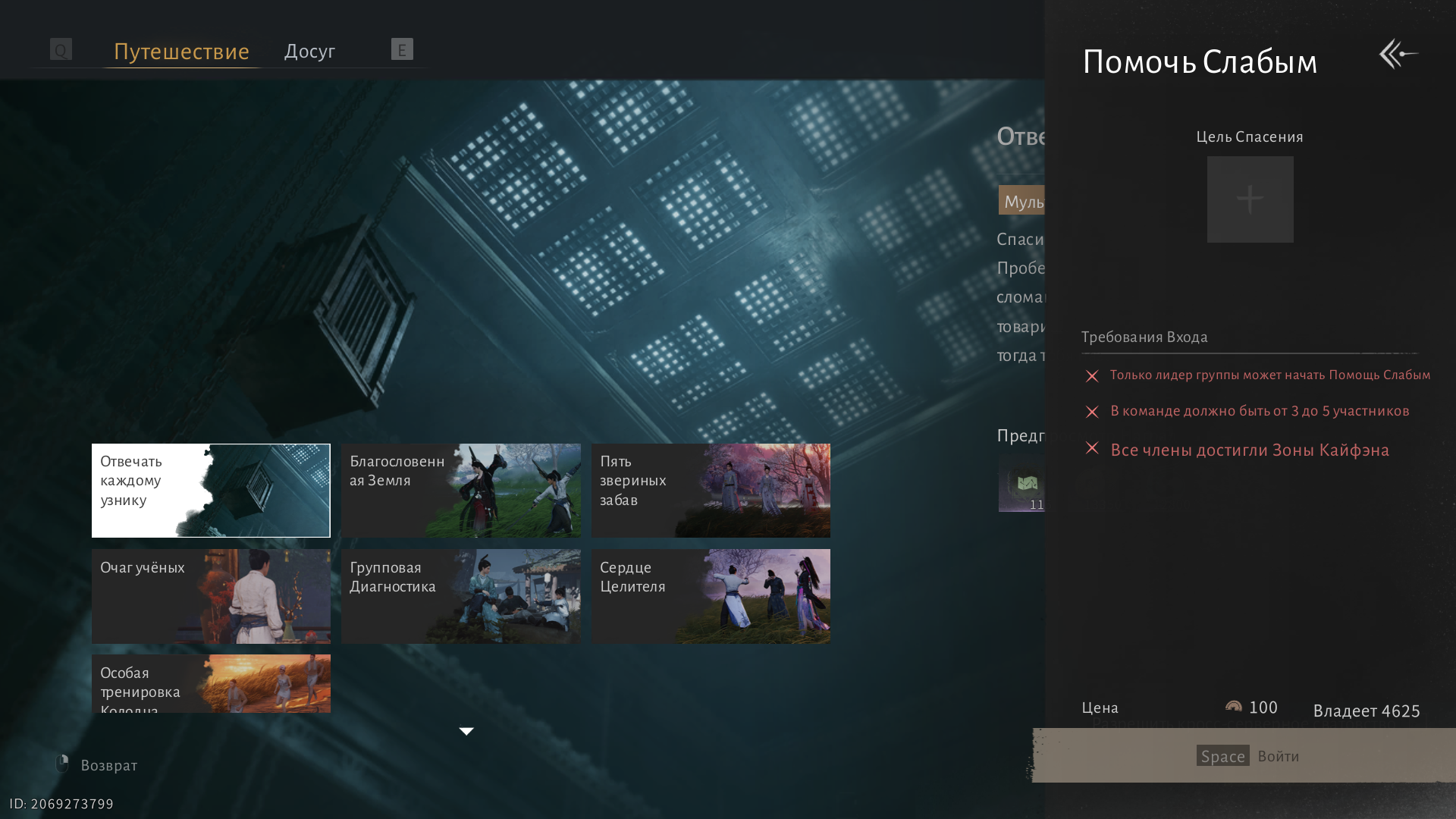This screenshot has height=819, width=1456.
Task: Click the reward item icon marked 11
Action: click(x=1024, y=484)
